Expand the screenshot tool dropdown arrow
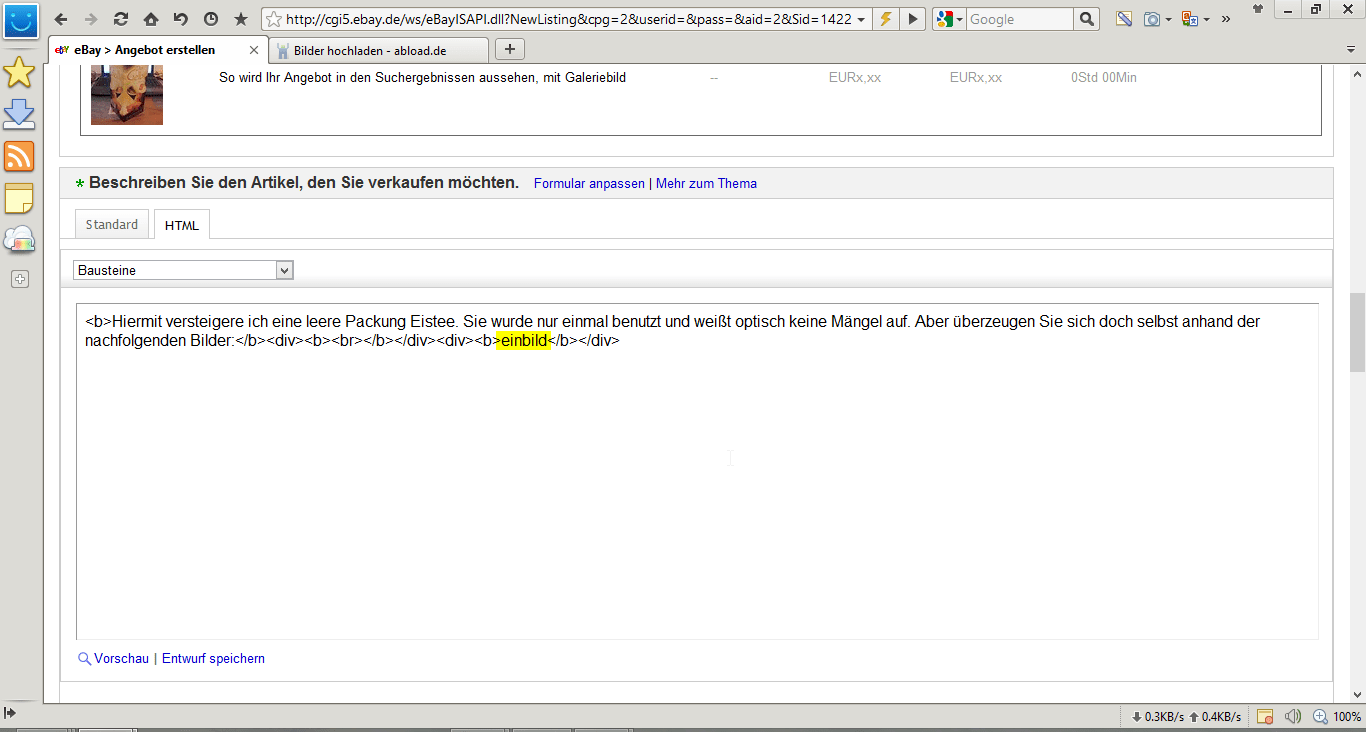This screenshot has width=1366, height=732. (x=1168, y=19)
